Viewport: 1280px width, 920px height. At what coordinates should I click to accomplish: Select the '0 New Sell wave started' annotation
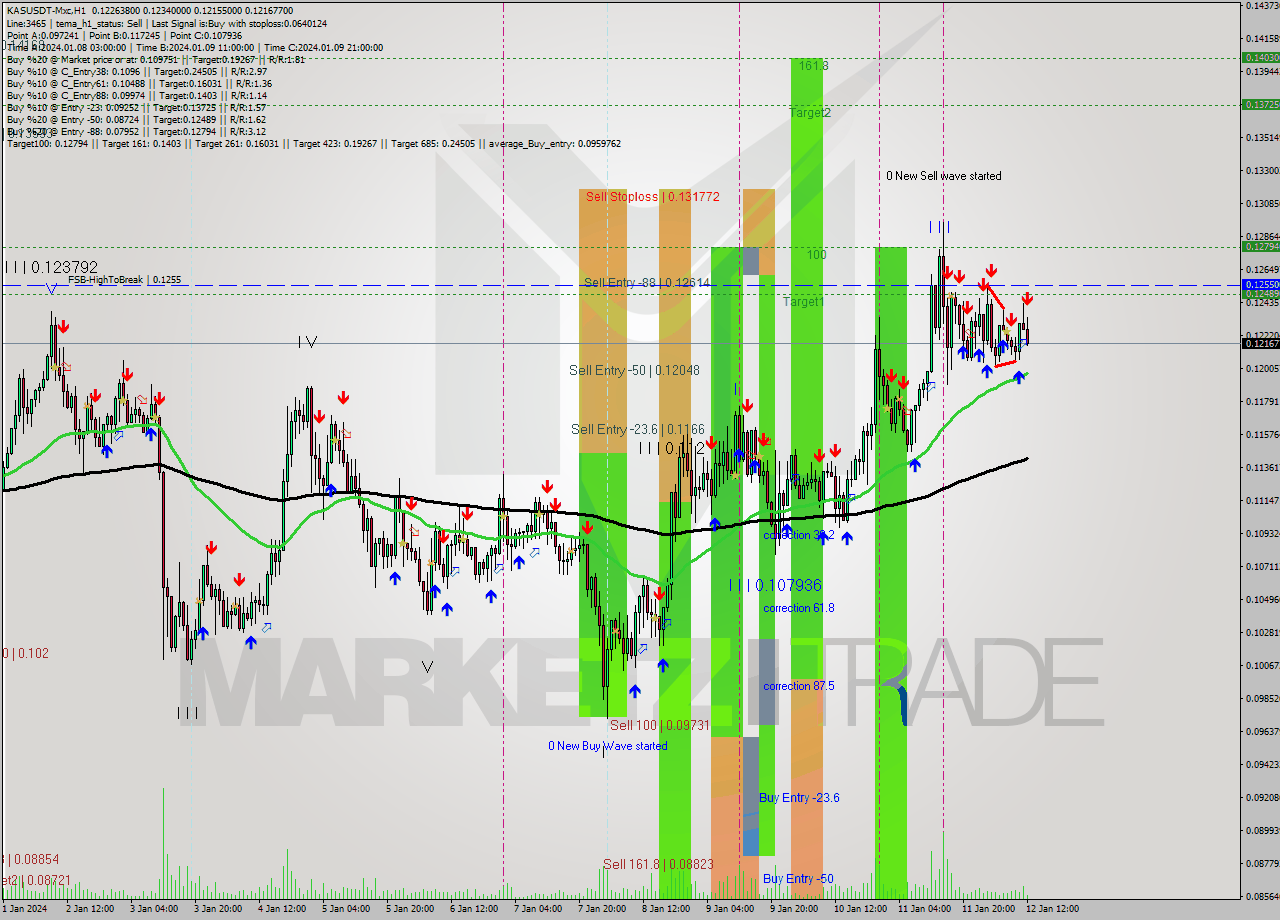(944, 176)
